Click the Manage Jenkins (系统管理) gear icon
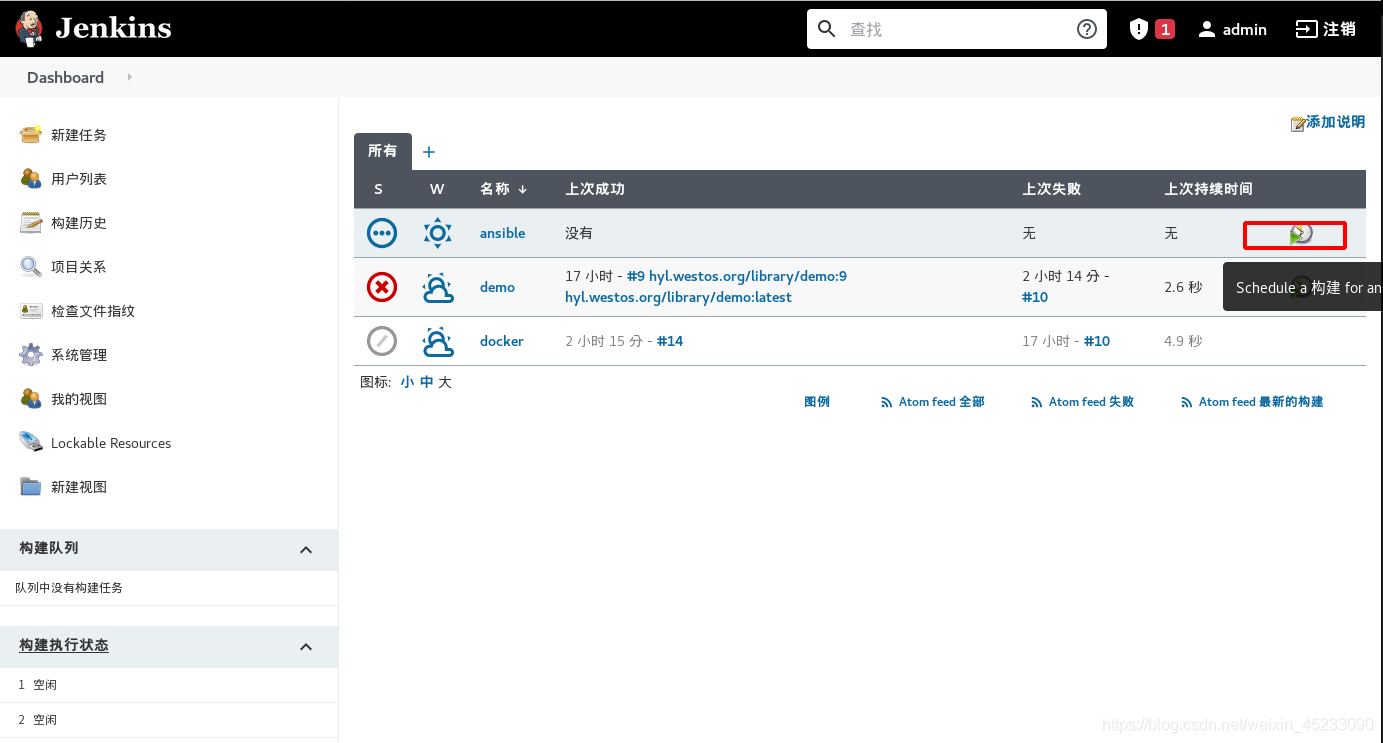Viewport: 1383px width, 743px height. (x=31, y=354)
